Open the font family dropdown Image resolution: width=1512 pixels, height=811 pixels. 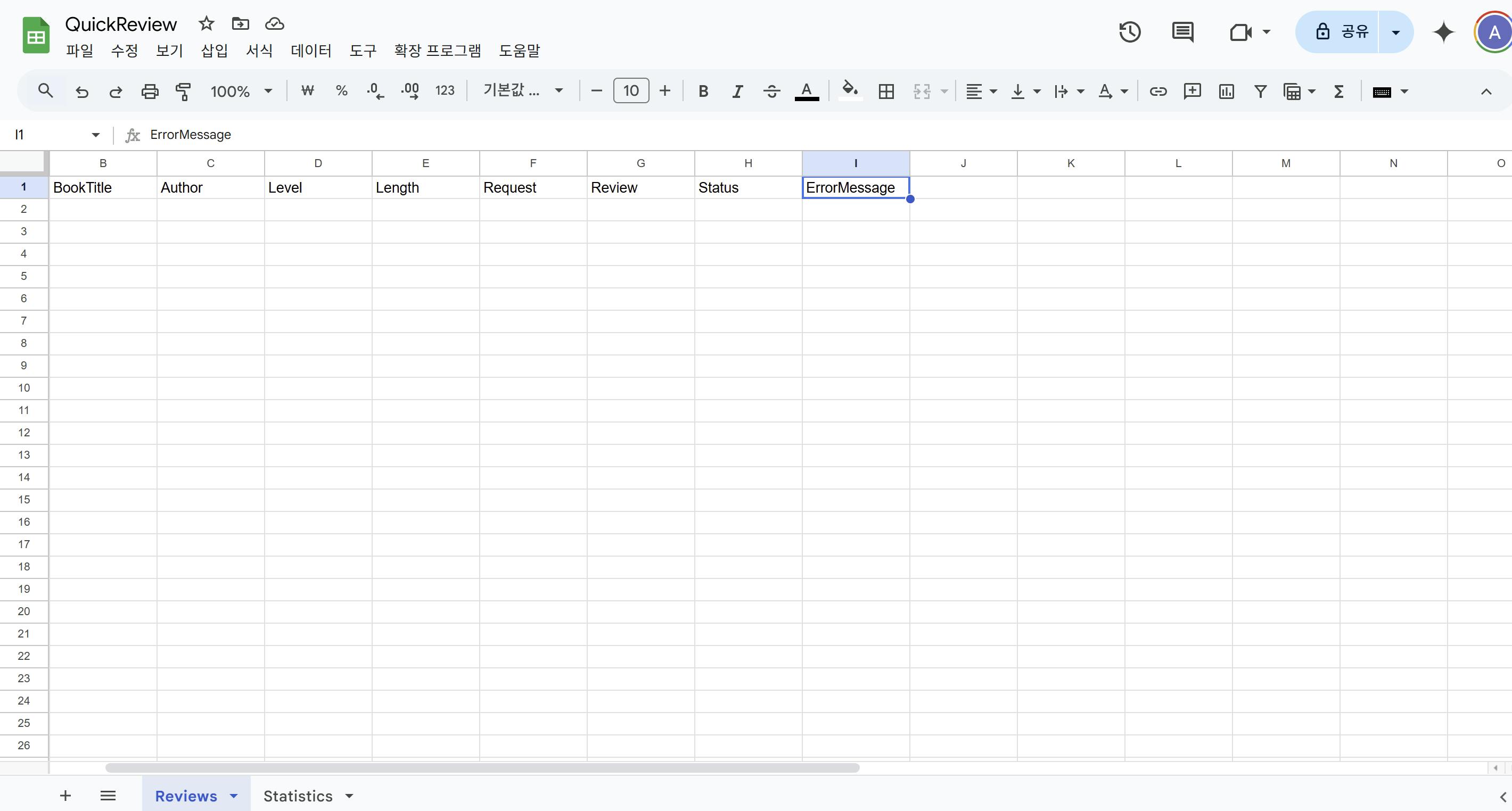[x=522, y=91]
